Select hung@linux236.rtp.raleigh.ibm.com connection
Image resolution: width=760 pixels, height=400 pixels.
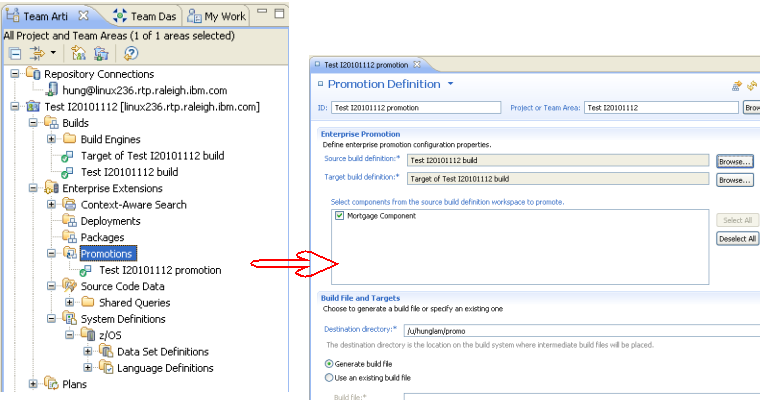click(x=145, y=90)
